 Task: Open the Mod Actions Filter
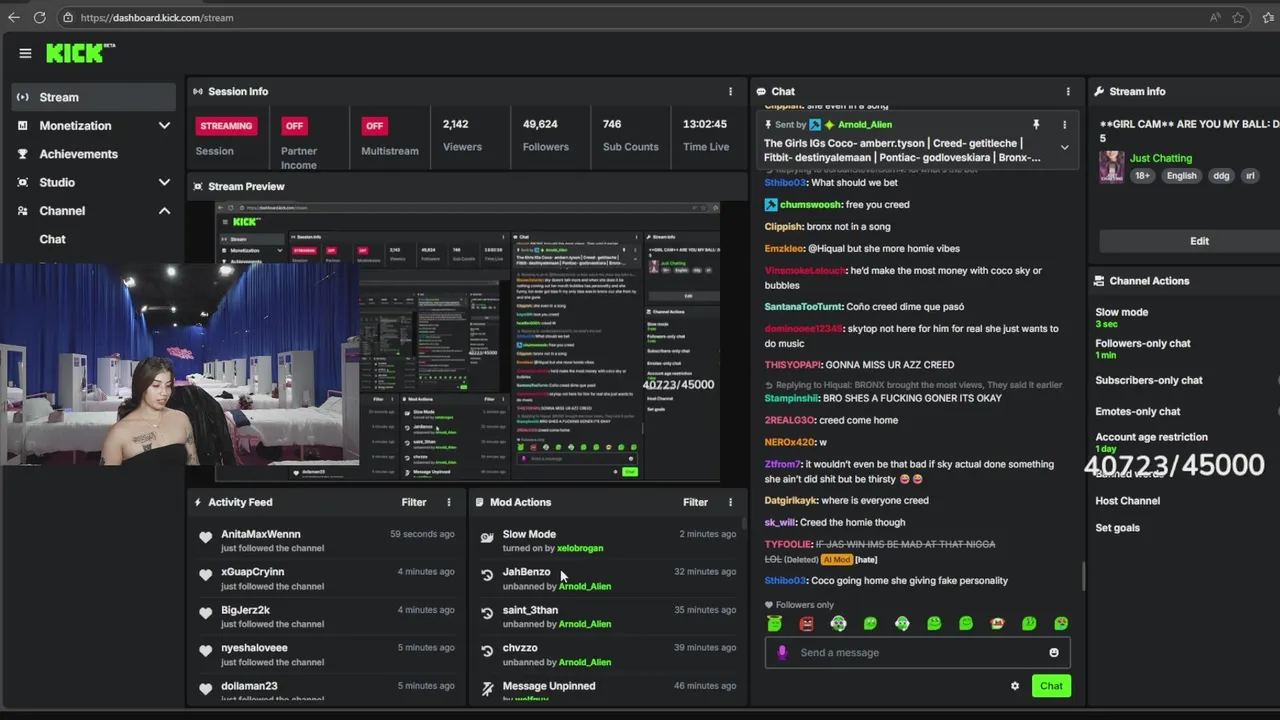pos(695,502)
